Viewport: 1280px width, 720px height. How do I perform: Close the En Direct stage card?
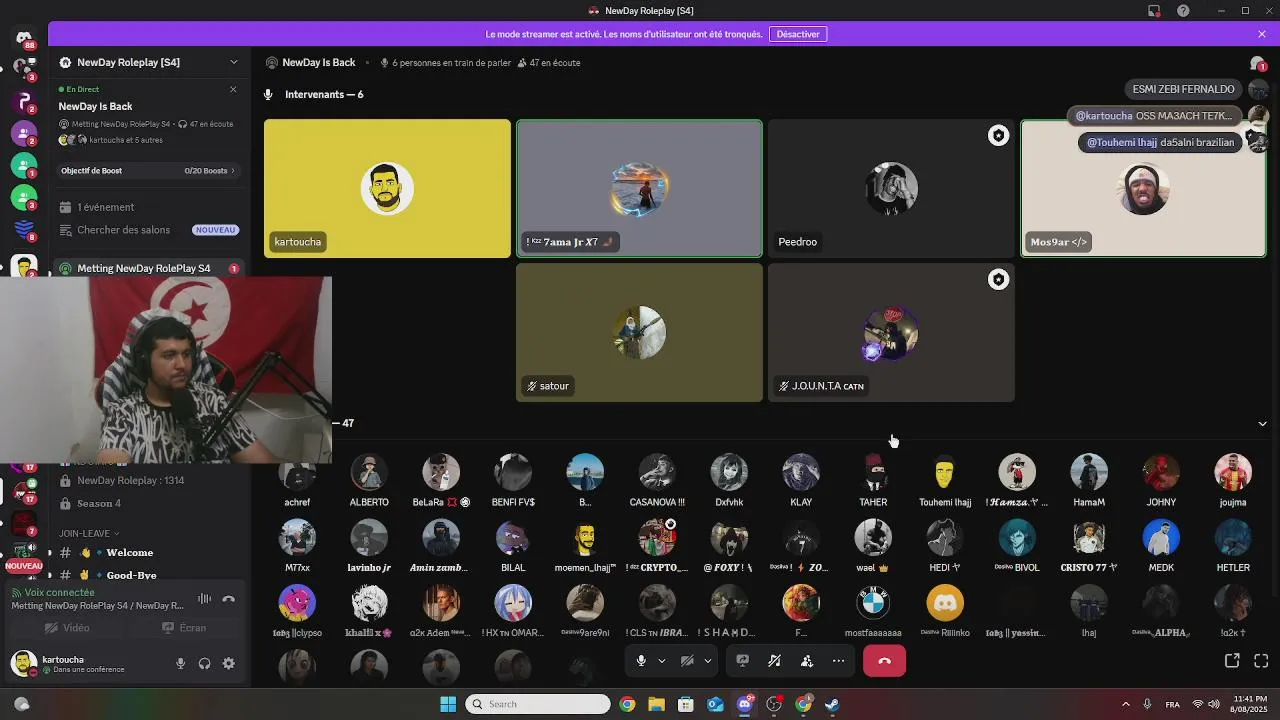(233, 89)
